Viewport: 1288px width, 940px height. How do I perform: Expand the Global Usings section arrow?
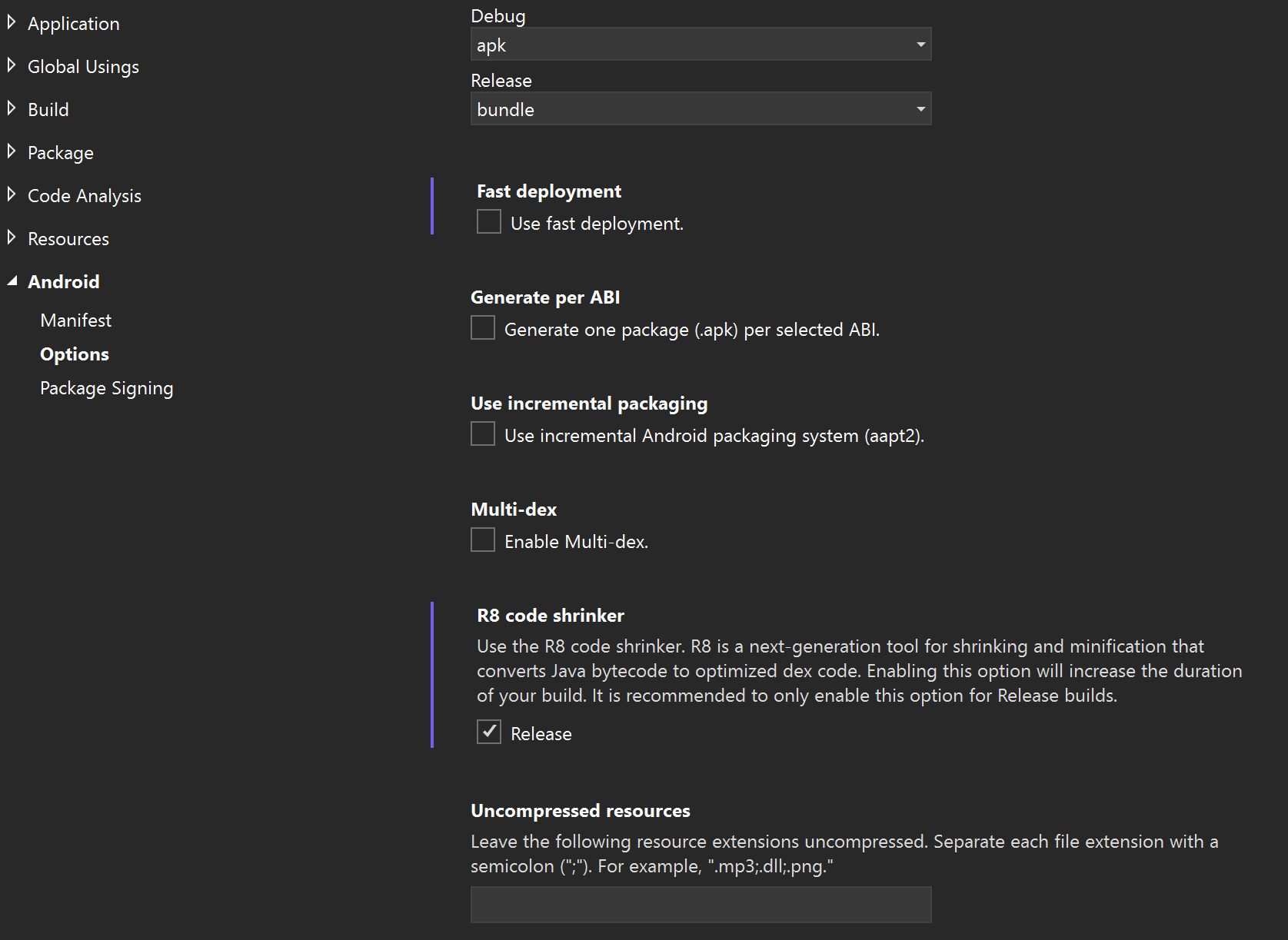[x=12, y=66]
